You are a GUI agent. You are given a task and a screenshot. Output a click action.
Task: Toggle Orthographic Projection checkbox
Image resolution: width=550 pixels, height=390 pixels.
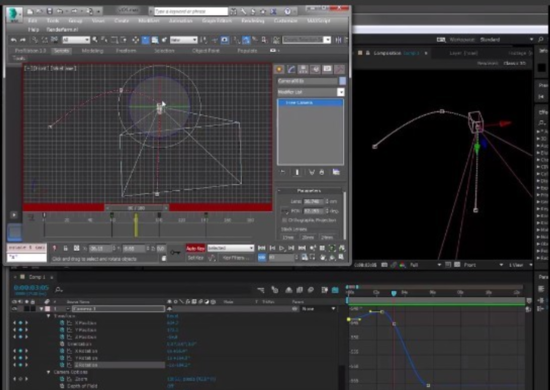(x=284, y=220)
